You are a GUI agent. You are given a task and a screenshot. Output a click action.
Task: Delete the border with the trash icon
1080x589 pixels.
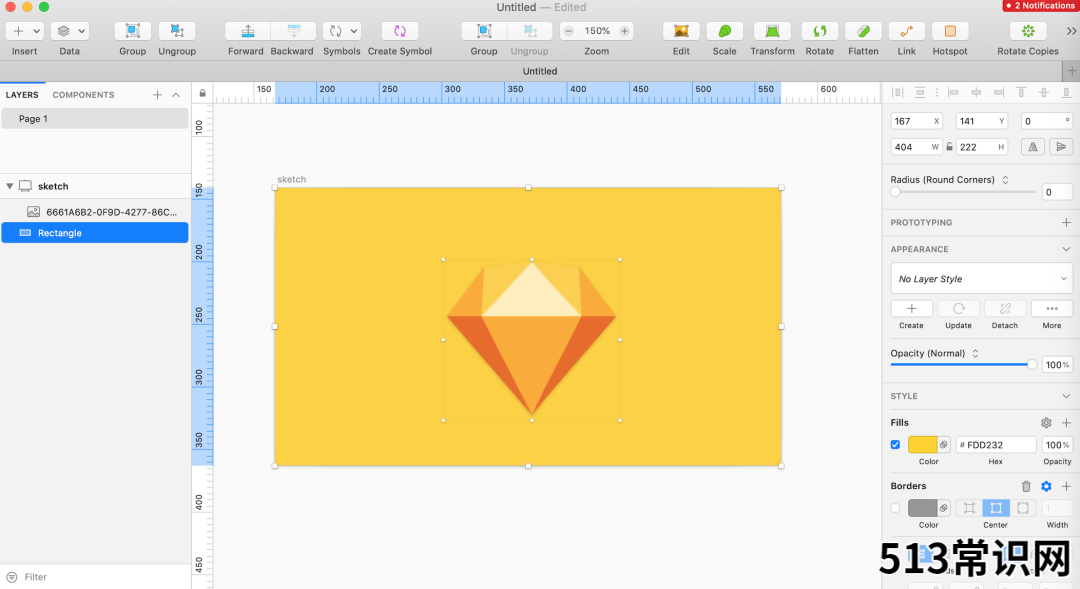pyautogui.click(x=1026, y=486)
